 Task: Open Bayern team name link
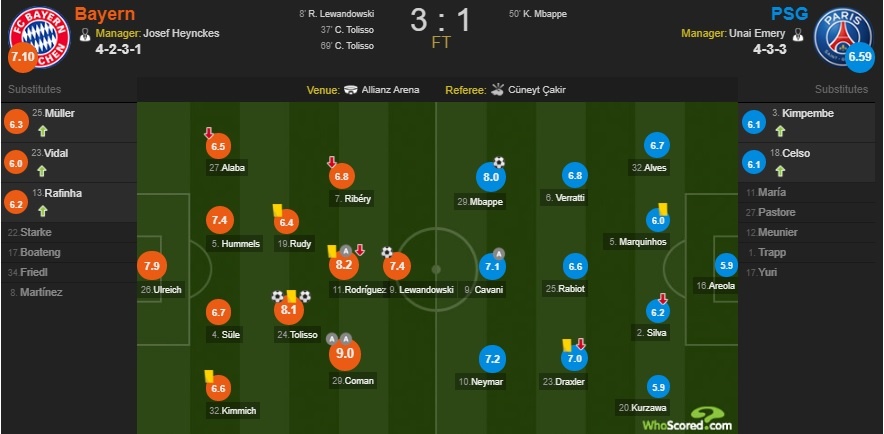(105, 15)
